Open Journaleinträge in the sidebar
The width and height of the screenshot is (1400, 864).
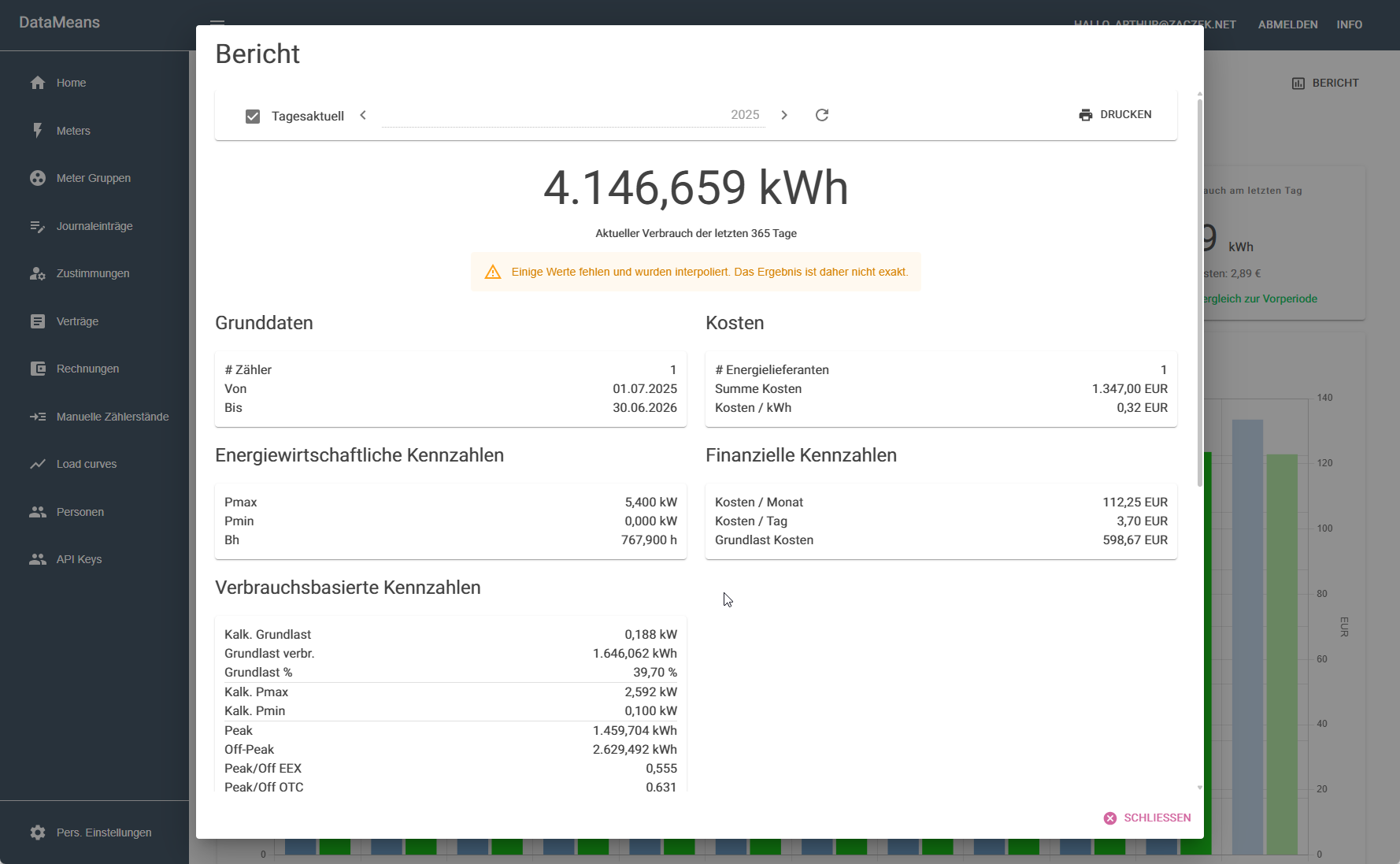click(94, 226)
